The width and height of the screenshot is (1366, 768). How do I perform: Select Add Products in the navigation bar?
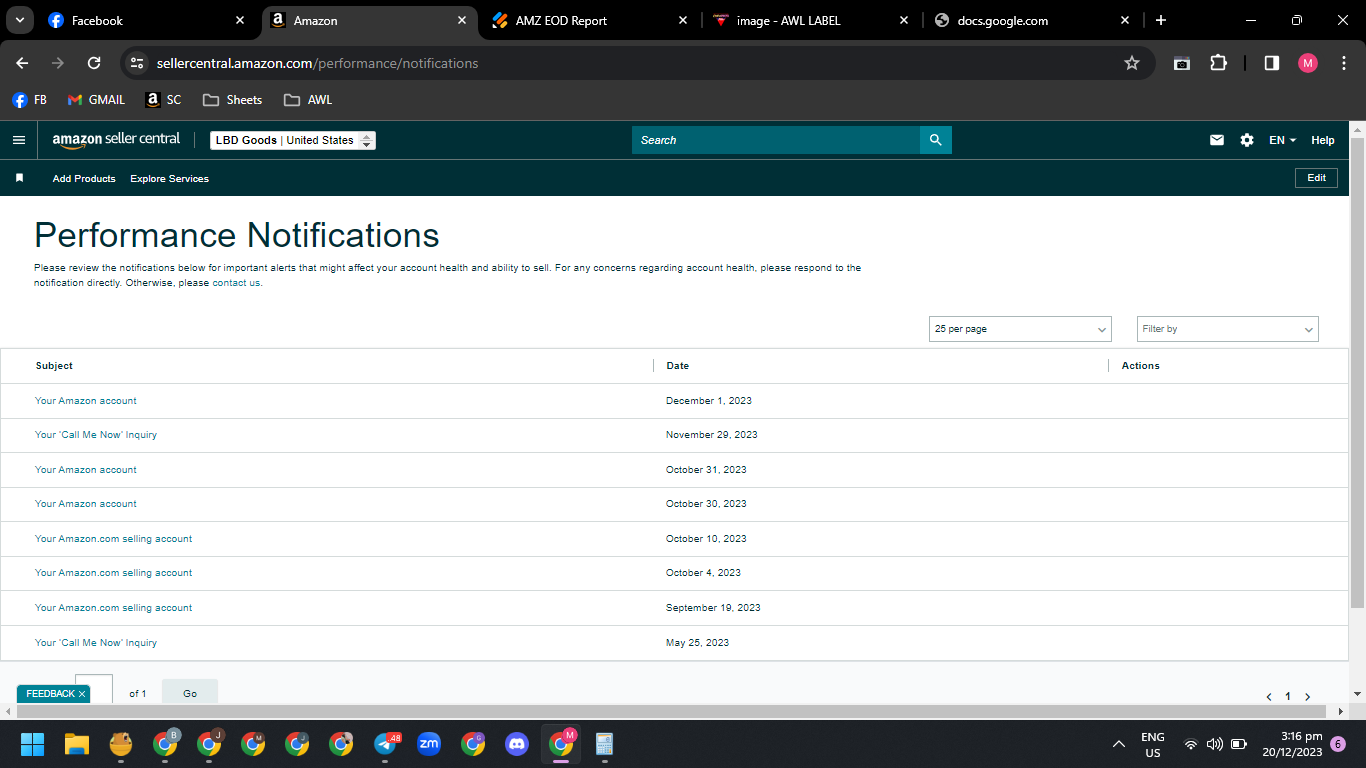tap(84, 179)
